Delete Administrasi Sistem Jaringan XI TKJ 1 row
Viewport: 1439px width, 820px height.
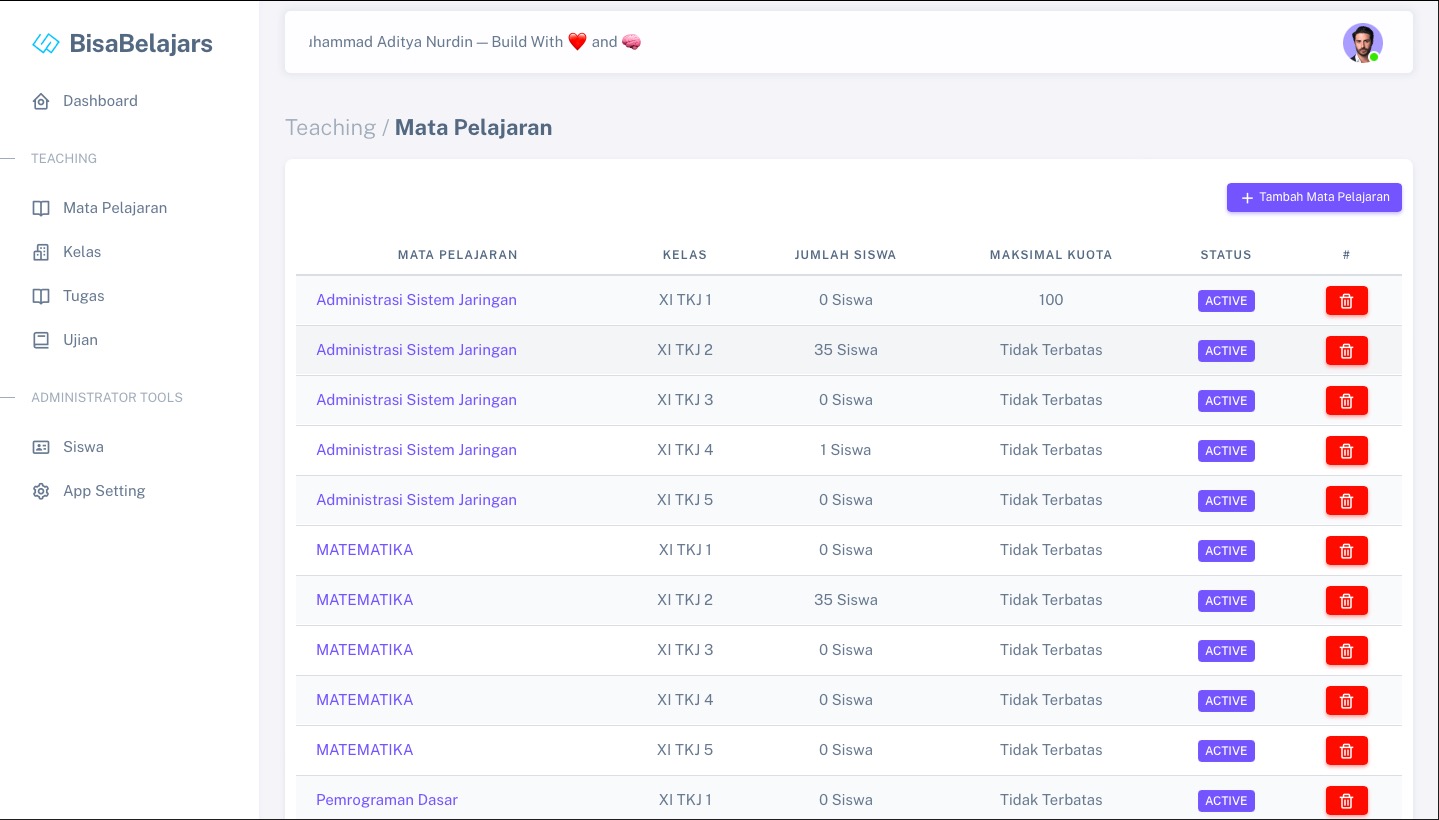1346,301
